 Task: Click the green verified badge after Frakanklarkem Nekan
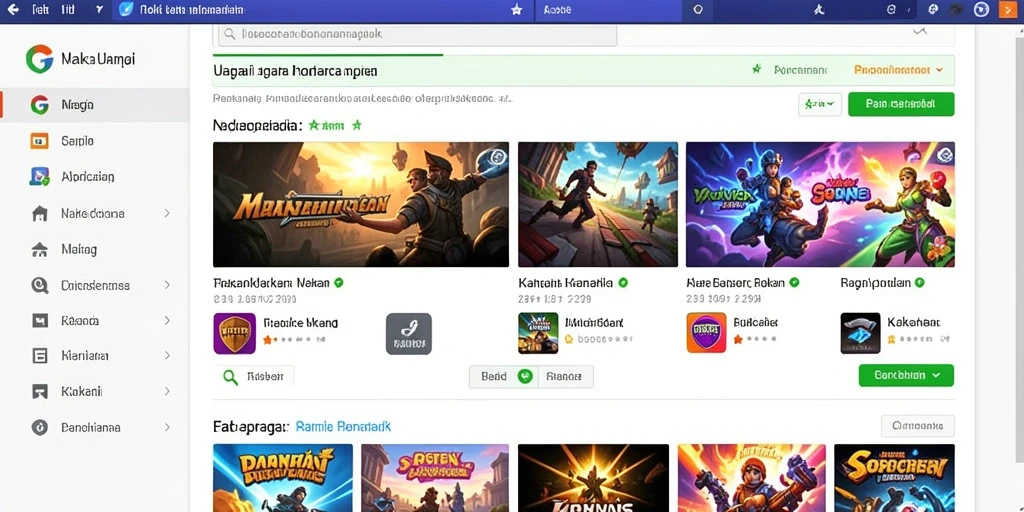coord(338,283)
